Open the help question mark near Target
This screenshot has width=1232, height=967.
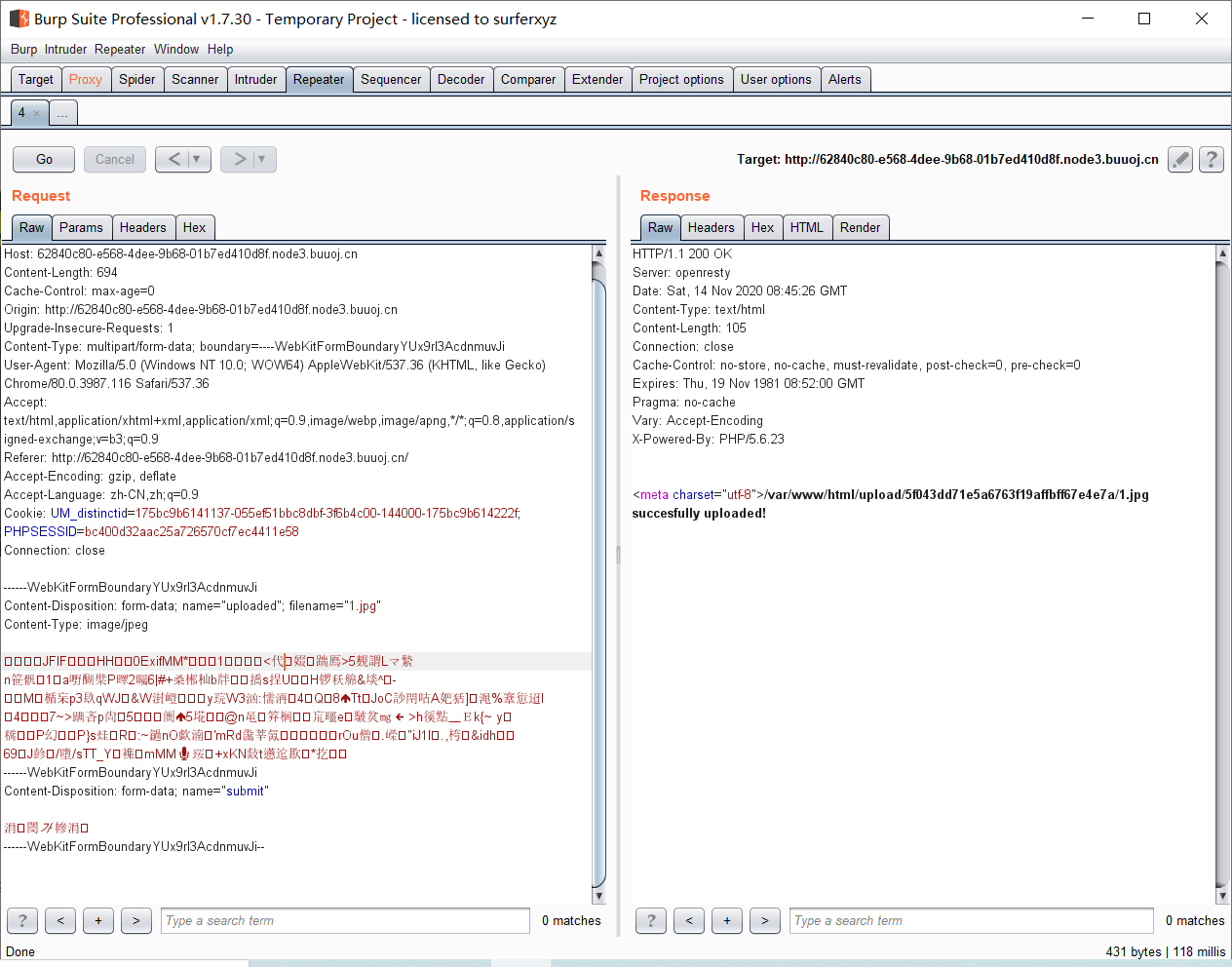tap(1212, 159)
